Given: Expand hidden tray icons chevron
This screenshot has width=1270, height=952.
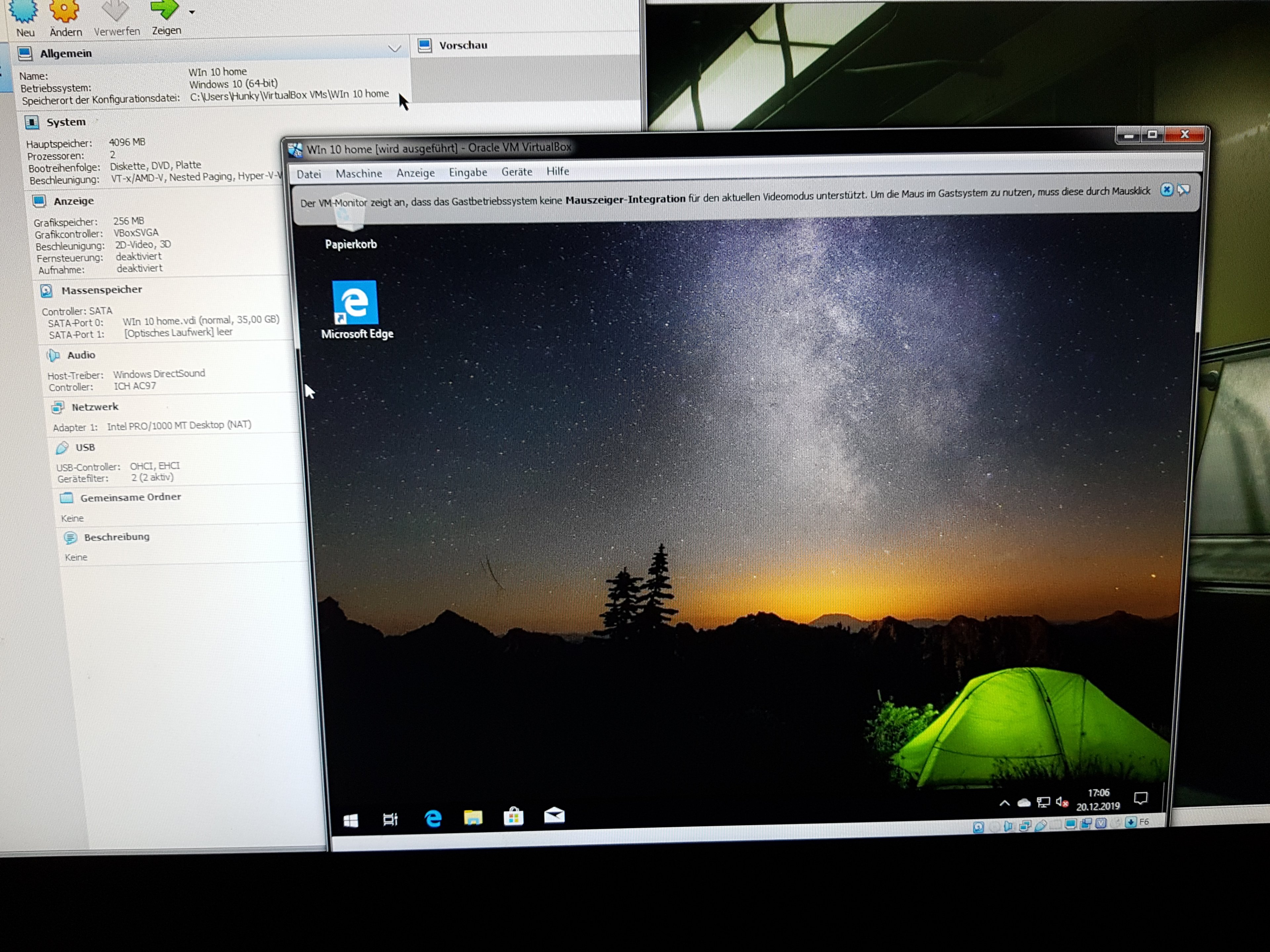Looking at the screenshot, I should (1004, 803).
